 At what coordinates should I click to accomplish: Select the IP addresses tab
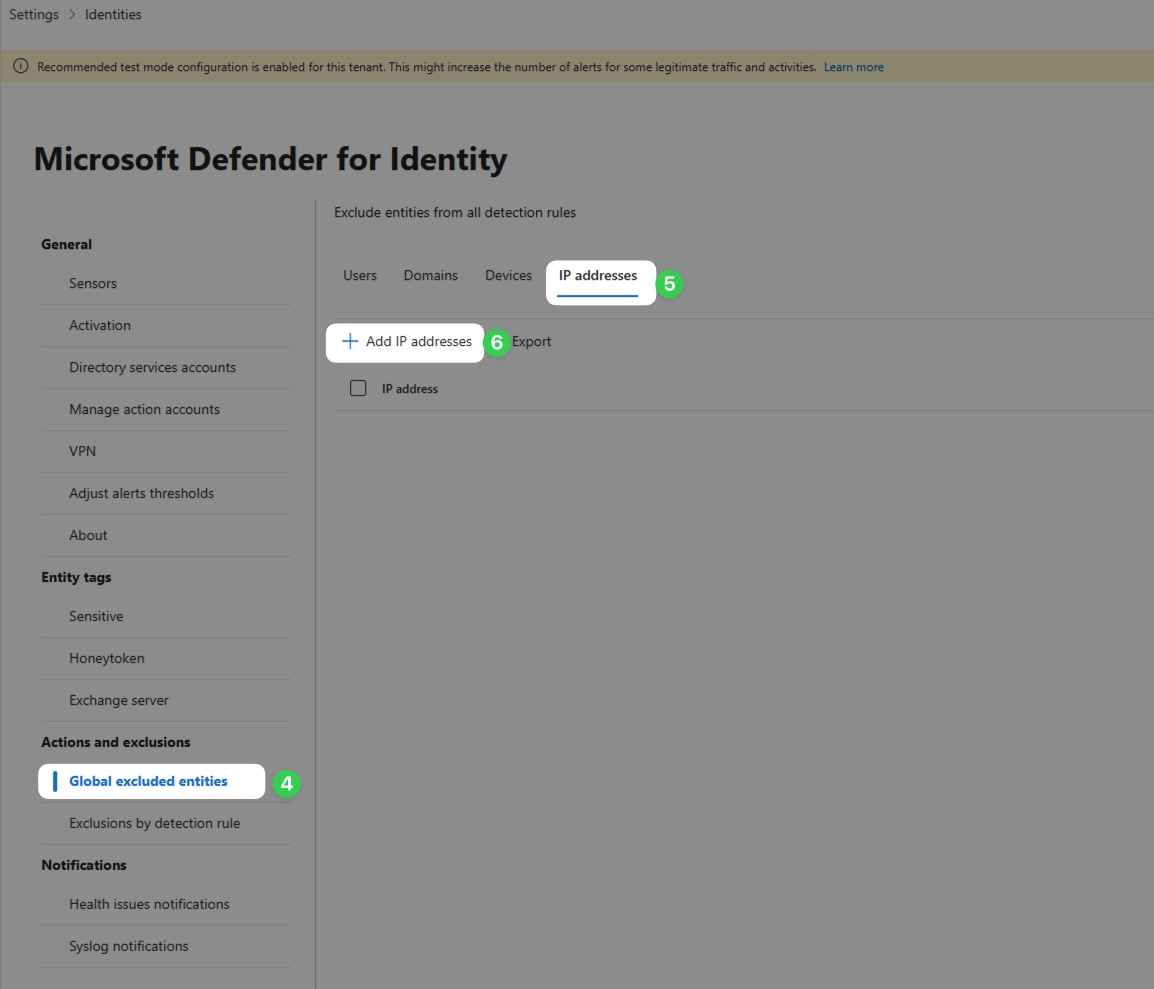pyautogui.click(x=598, y=275)
